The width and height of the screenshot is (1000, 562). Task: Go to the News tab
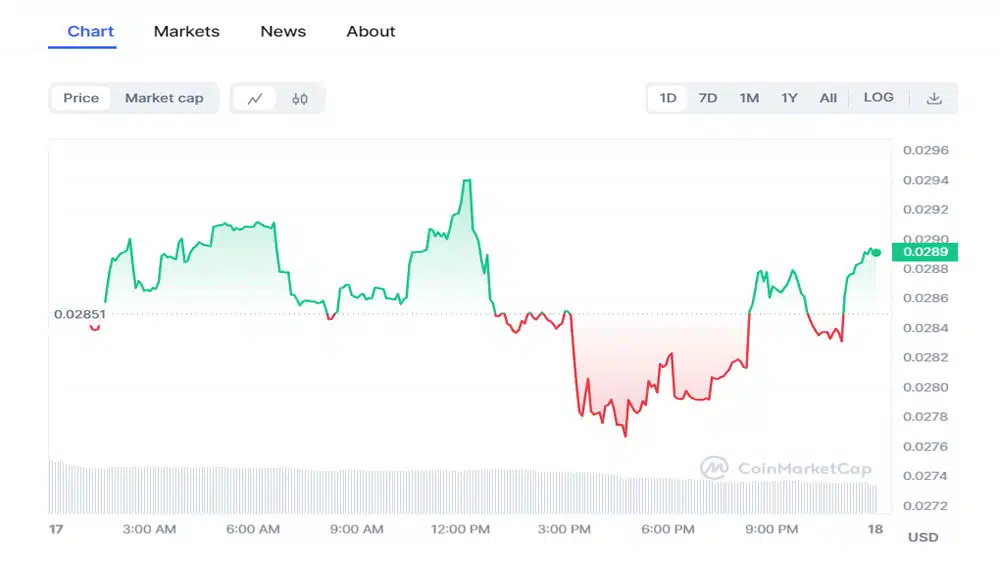[x=283, y=31]
